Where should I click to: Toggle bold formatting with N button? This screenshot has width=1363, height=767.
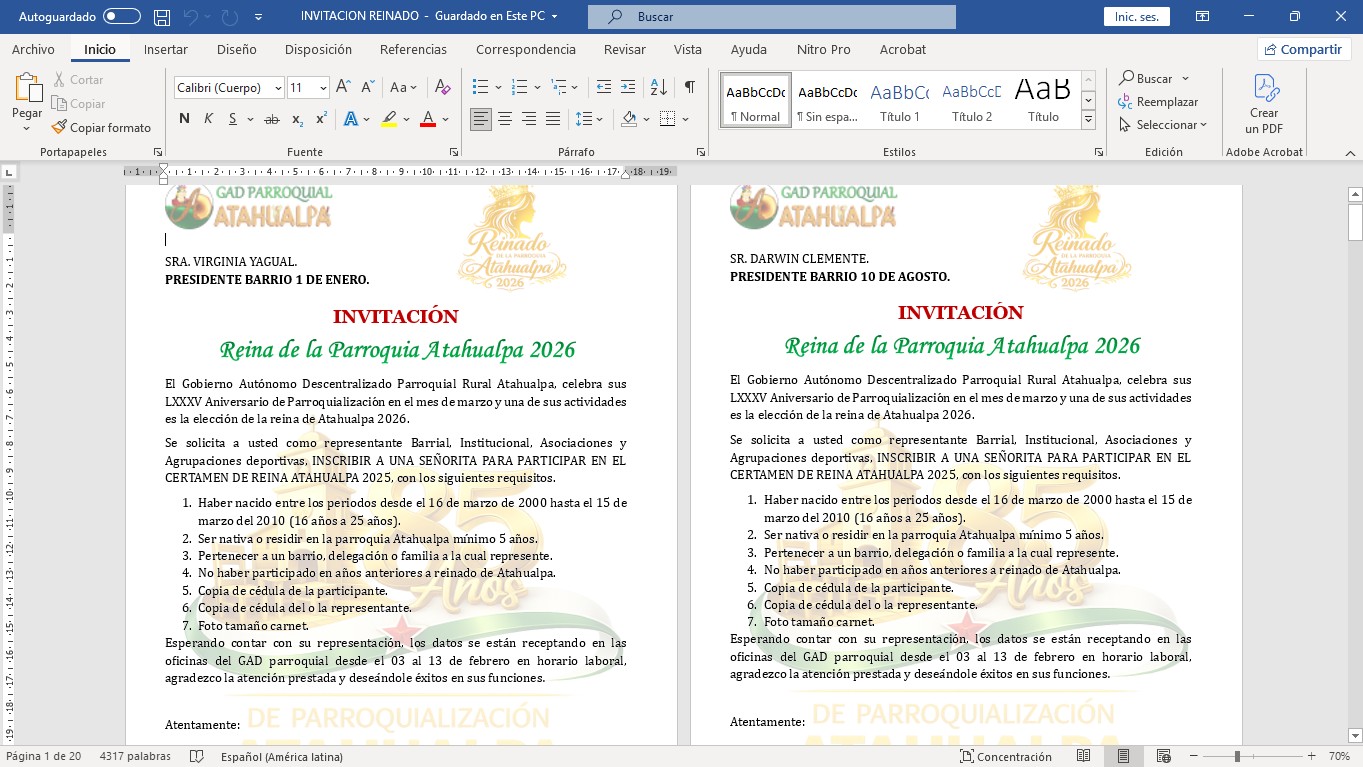pos(184,119)
